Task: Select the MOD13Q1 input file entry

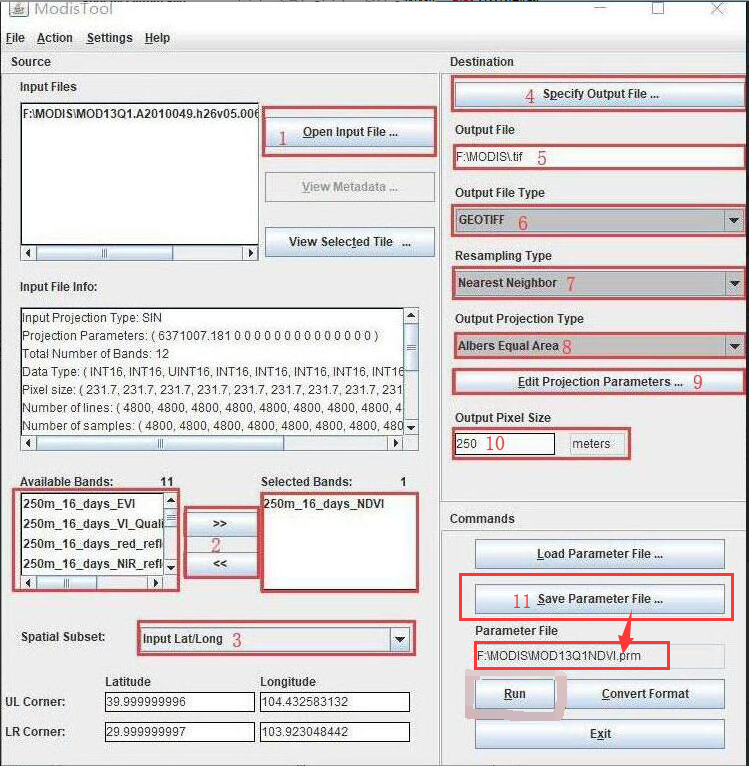Action: click(x=140, y=114)
